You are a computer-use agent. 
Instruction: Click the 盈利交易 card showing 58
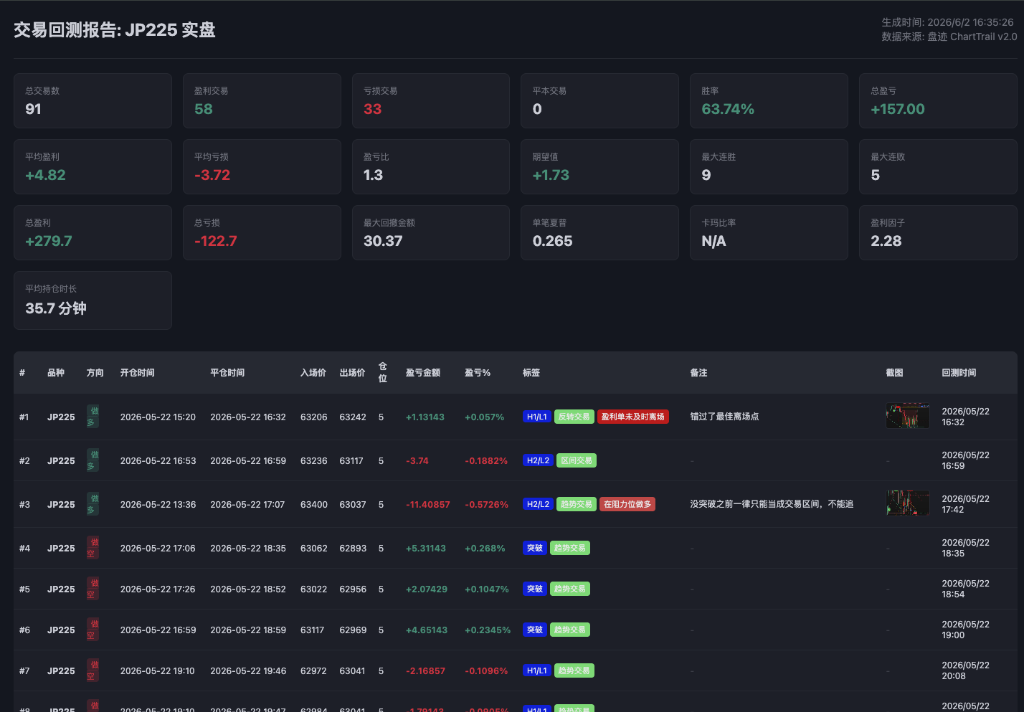point(262,101)
